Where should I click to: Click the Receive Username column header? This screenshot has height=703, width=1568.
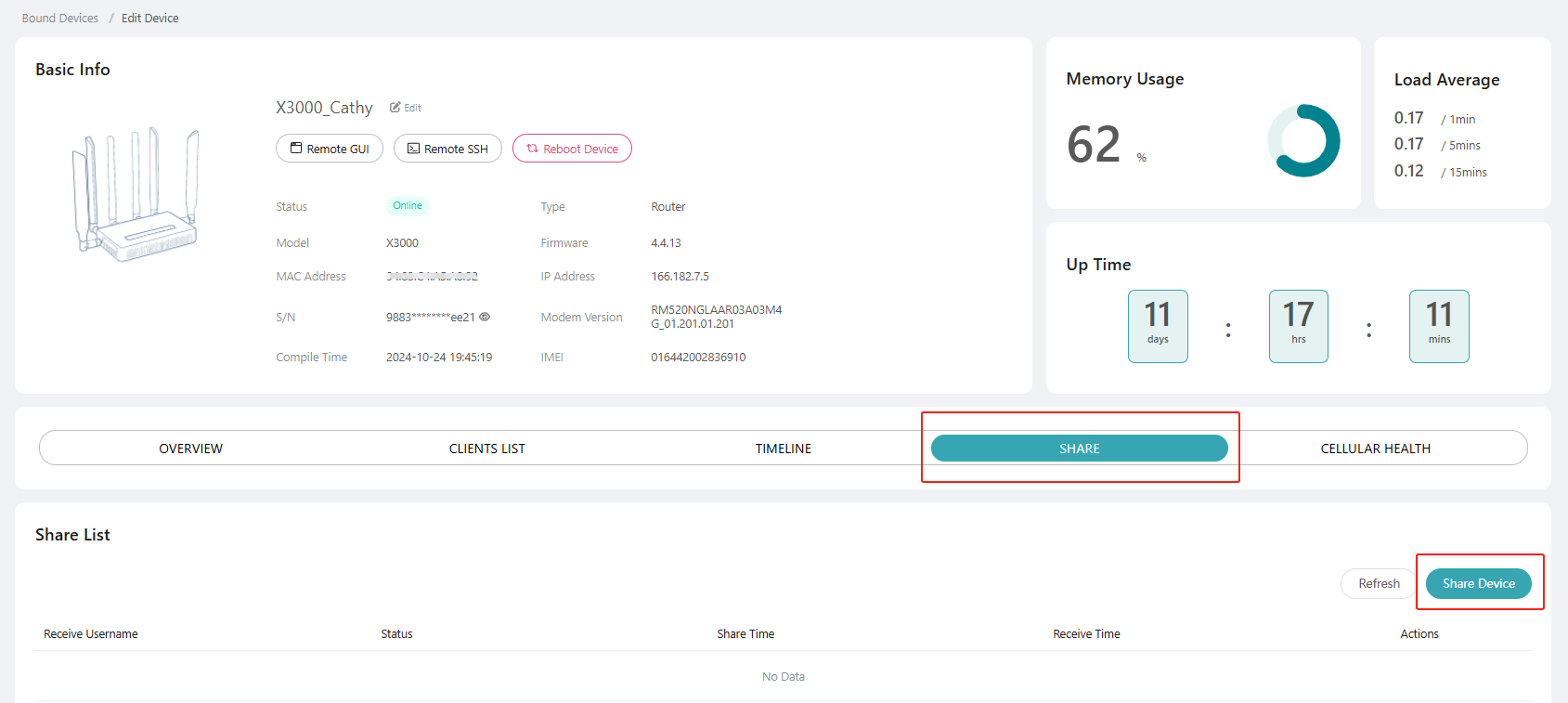tap(91, 634)
